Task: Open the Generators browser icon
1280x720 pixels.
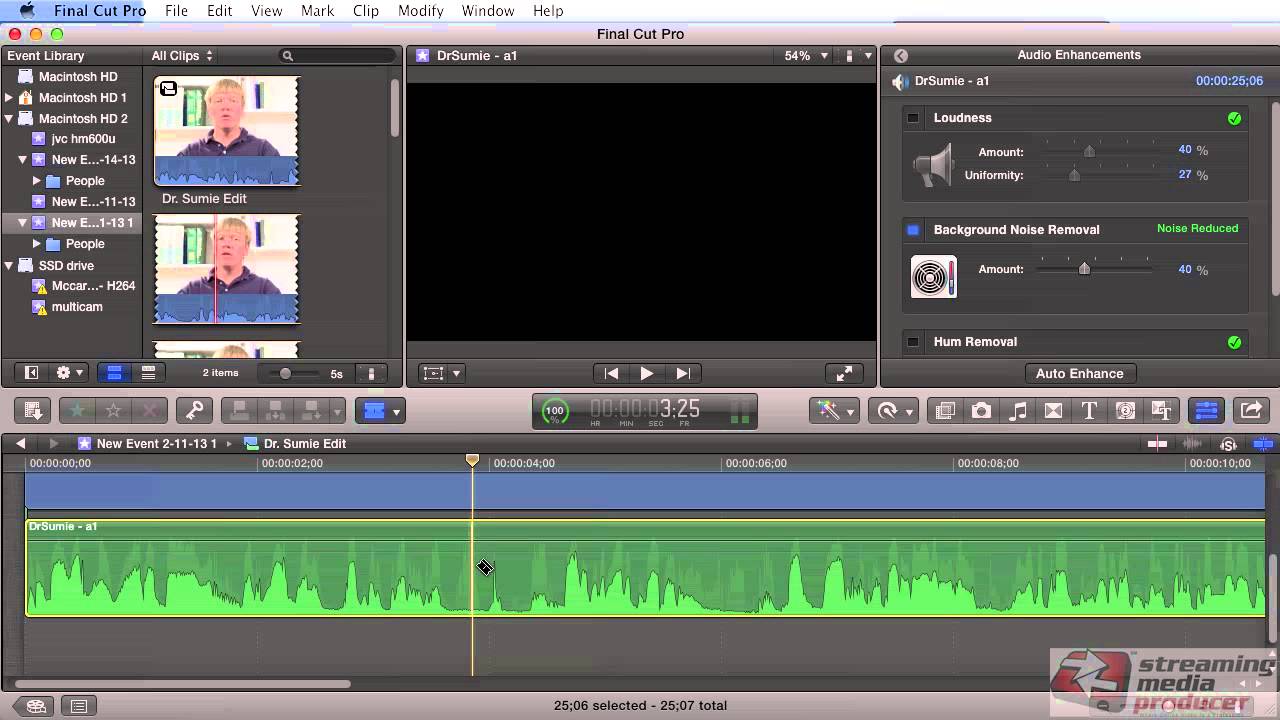Action: click(x=1125, y=410)
